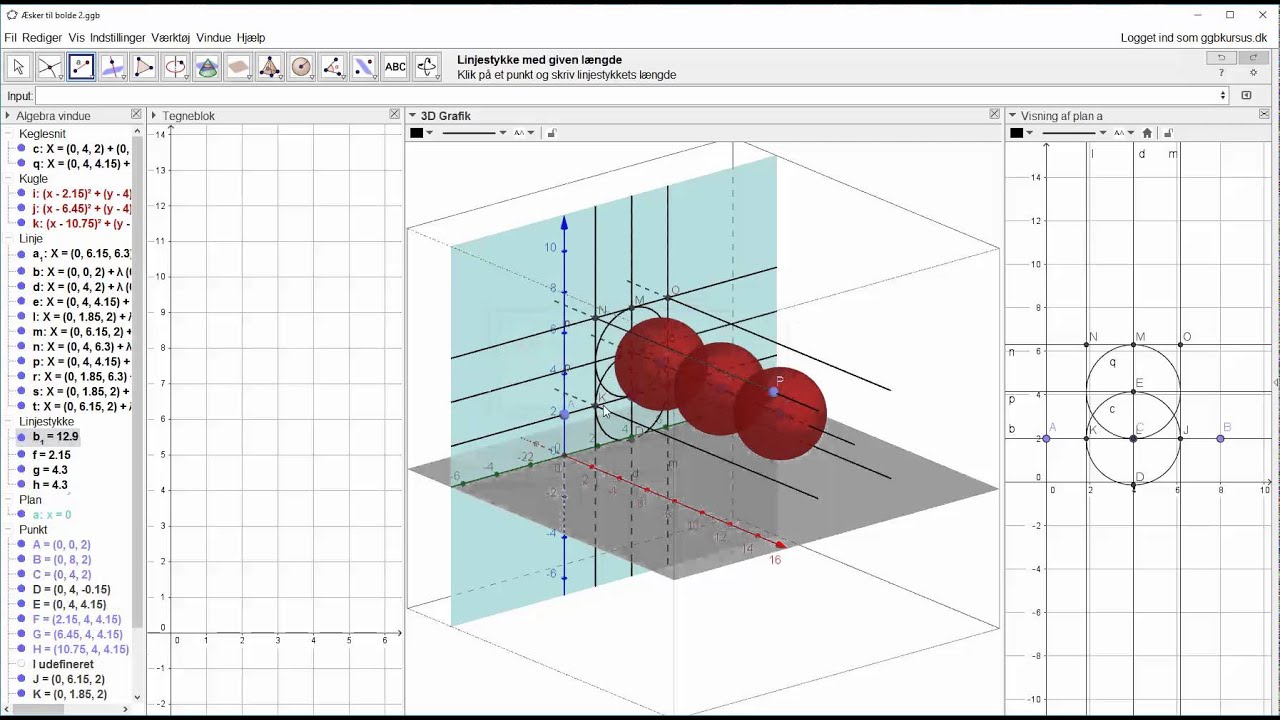Screen dimensions: 1280x720
Task: Toggle visibility of point H
Action: coord(21,649)
